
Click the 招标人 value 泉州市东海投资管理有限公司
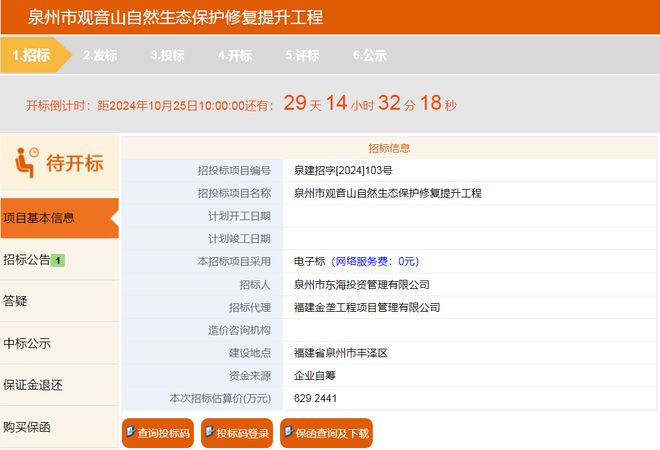point(362,285)
